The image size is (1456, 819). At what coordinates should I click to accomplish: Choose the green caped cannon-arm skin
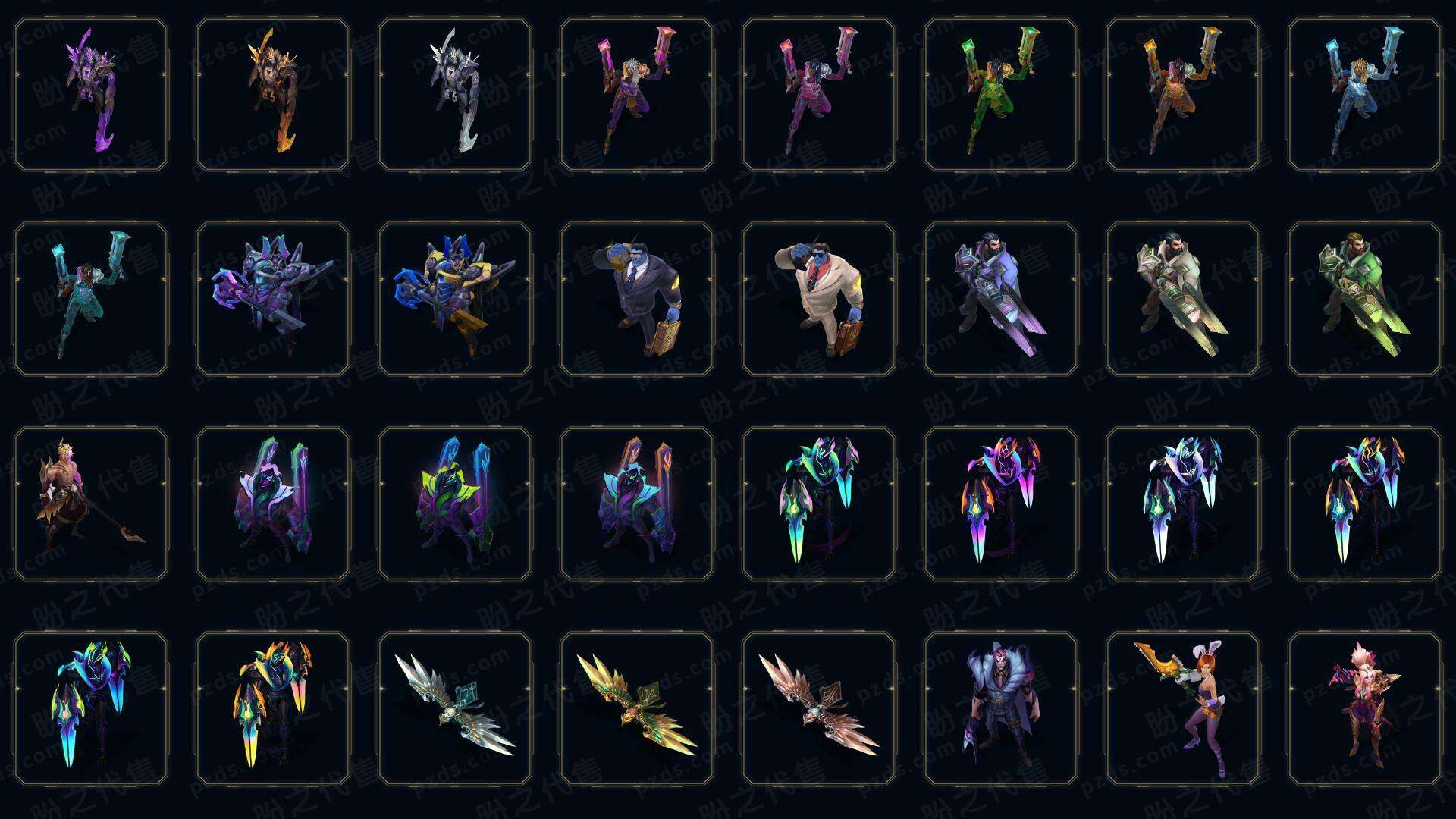tap(1365, 299)
